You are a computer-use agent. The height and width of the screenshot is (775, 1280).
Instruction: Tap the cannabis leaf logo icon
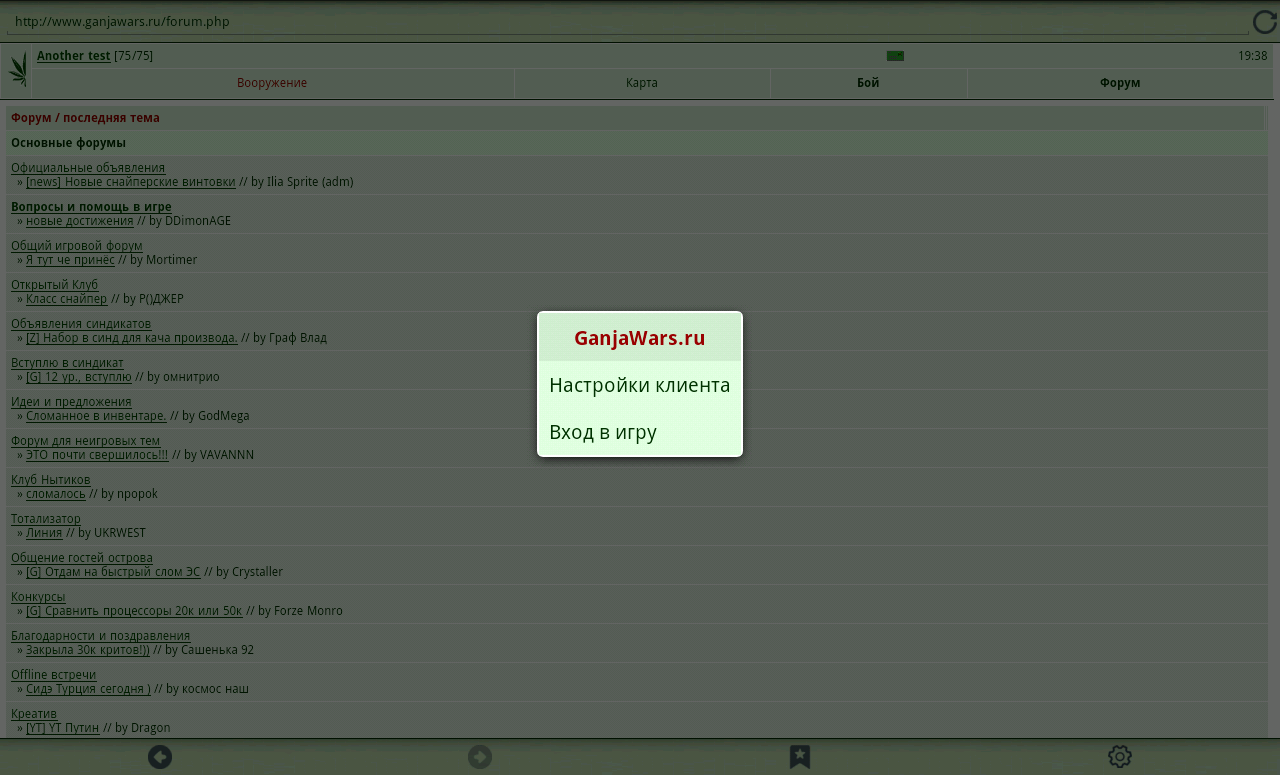pos(18,70)
